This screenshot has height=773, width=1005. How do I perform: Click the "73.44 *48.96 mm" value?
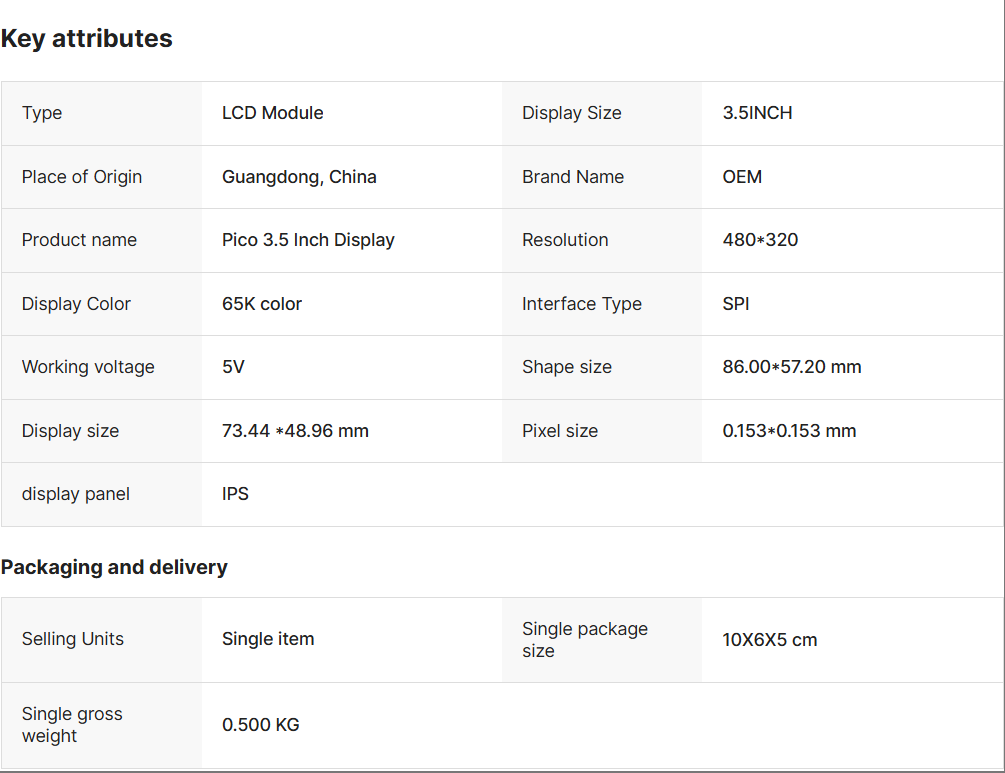click(x=295, y=431)
